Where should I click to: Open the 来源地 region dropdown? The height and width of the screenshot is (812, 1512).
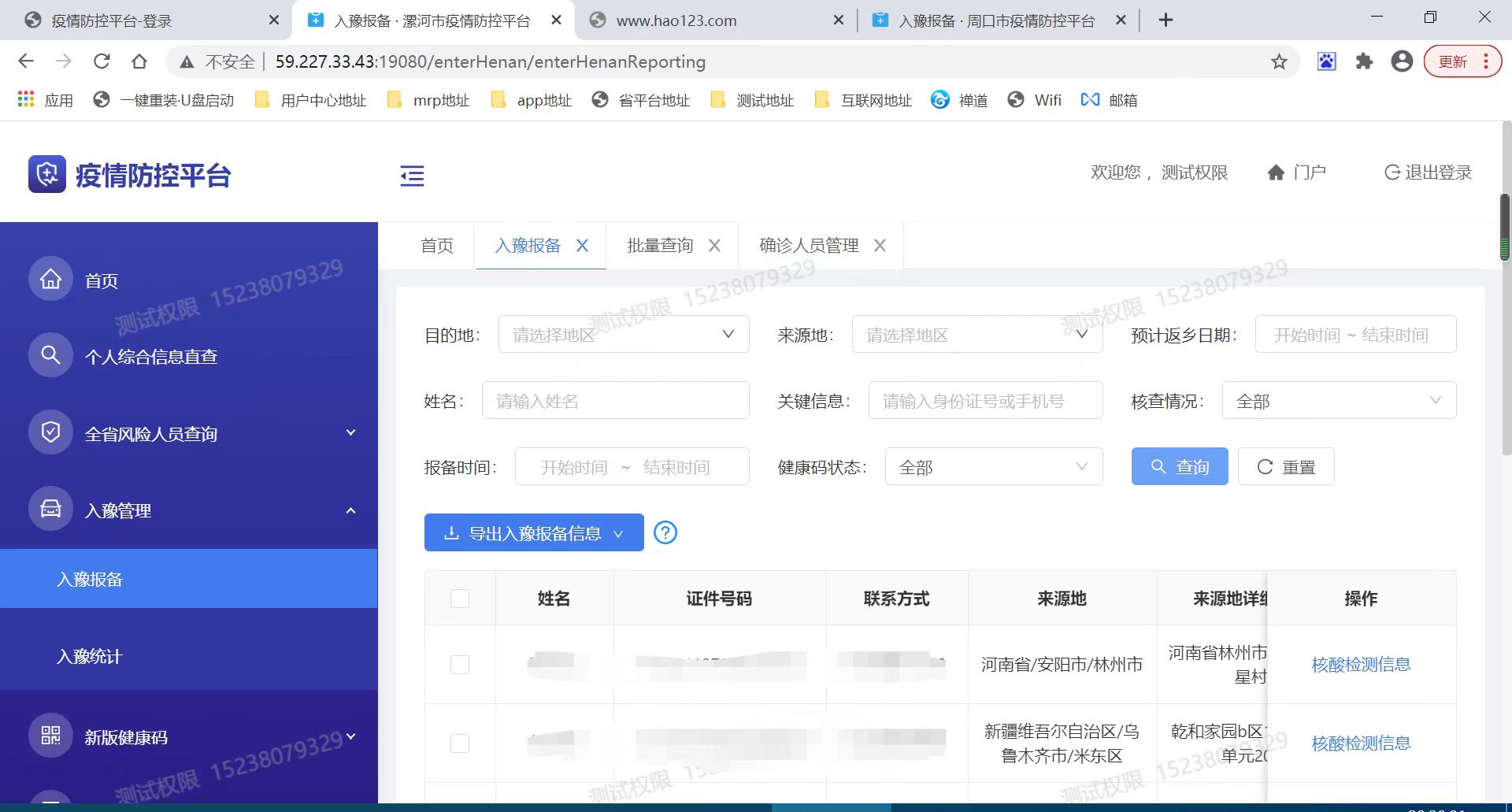(x=977, y=334)
